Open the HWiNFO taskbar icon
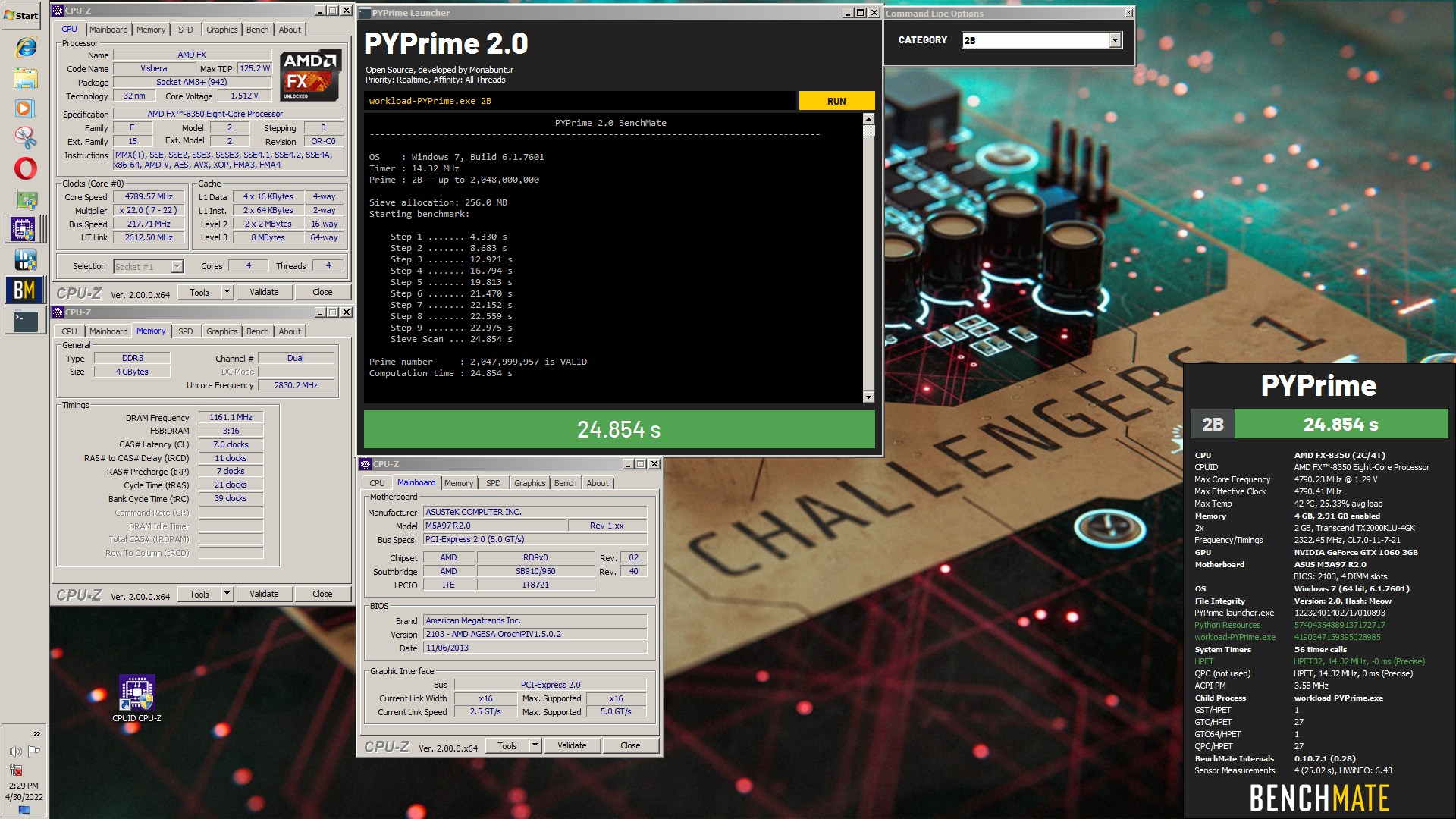Image resolution: width=1456 pixels, height=819 pixels. 26,260
